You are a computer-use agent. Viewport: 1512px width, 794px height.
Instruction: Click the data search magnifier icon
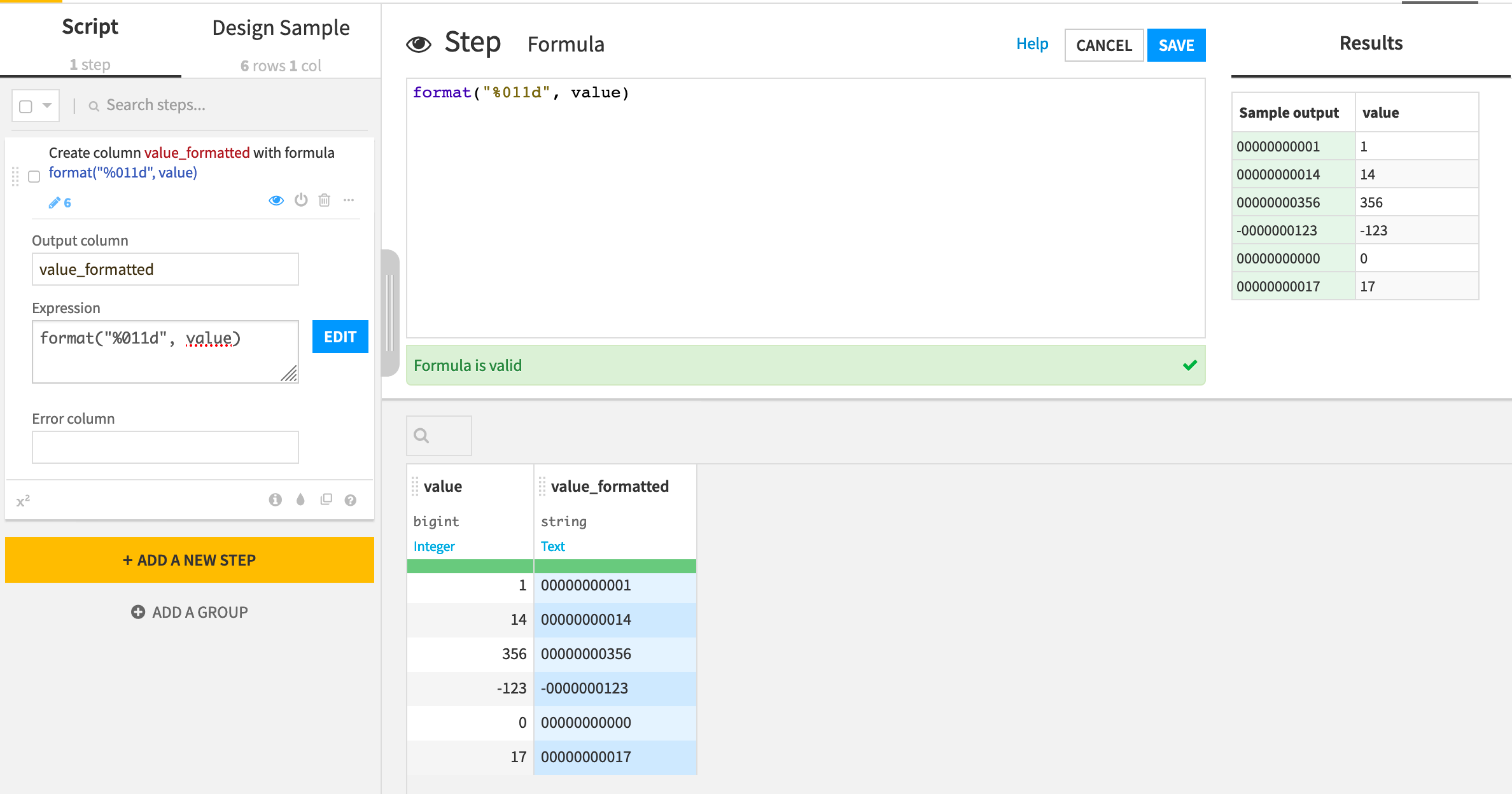pos(421,436)
